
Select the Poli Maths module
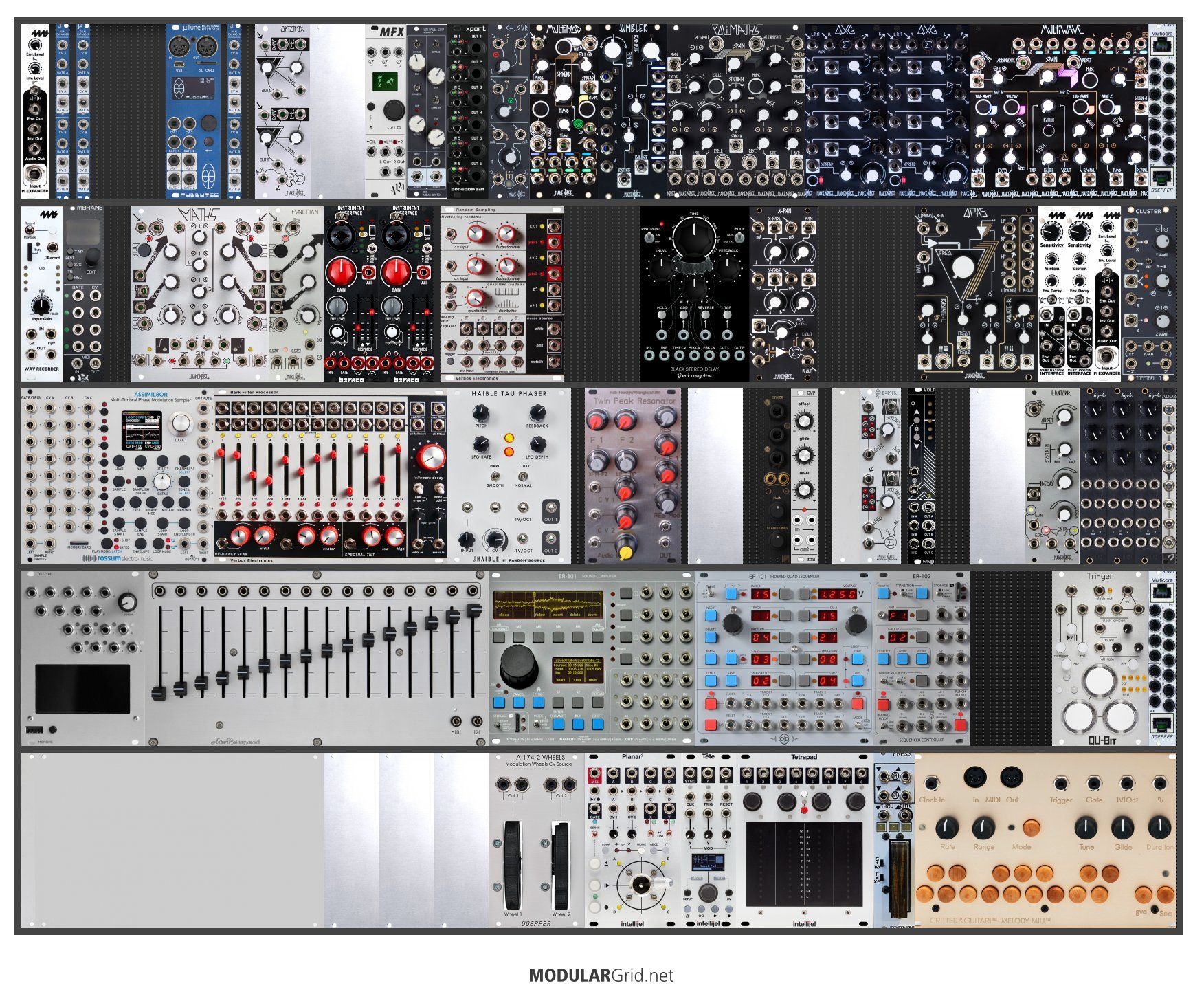coord(736,112)
